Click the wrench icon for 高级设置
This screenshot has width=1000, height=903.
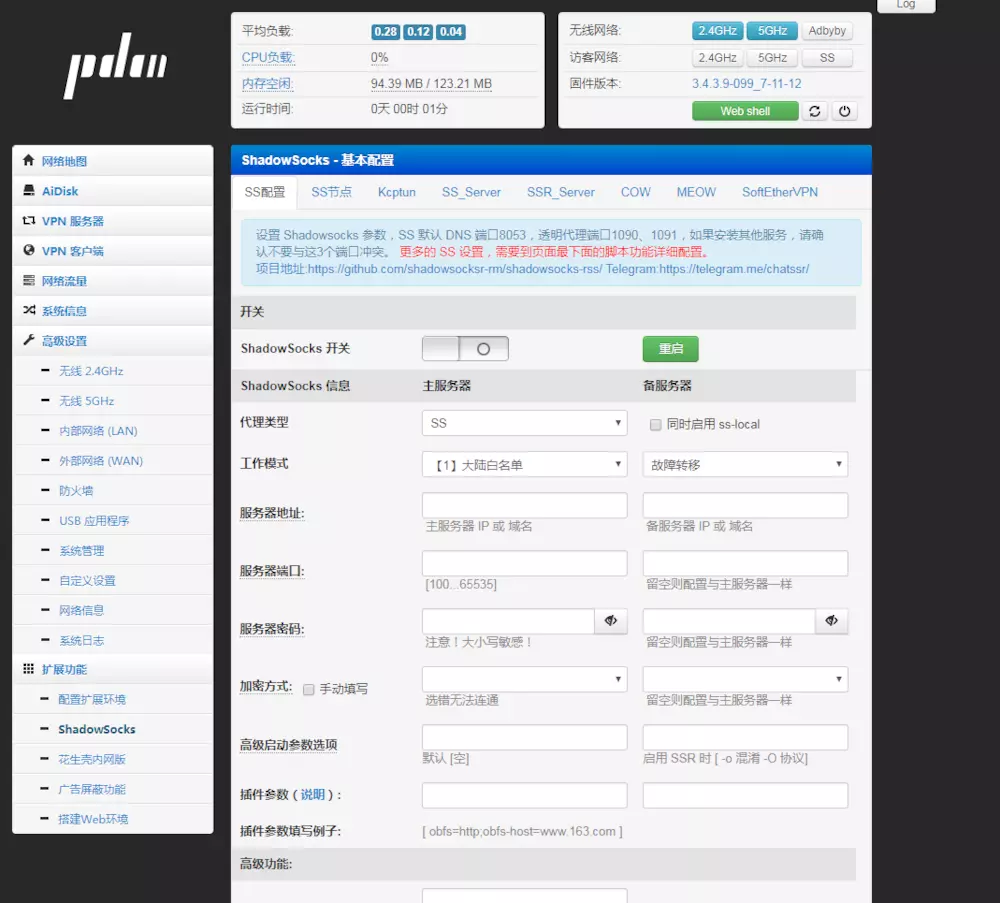pos(29,341)
